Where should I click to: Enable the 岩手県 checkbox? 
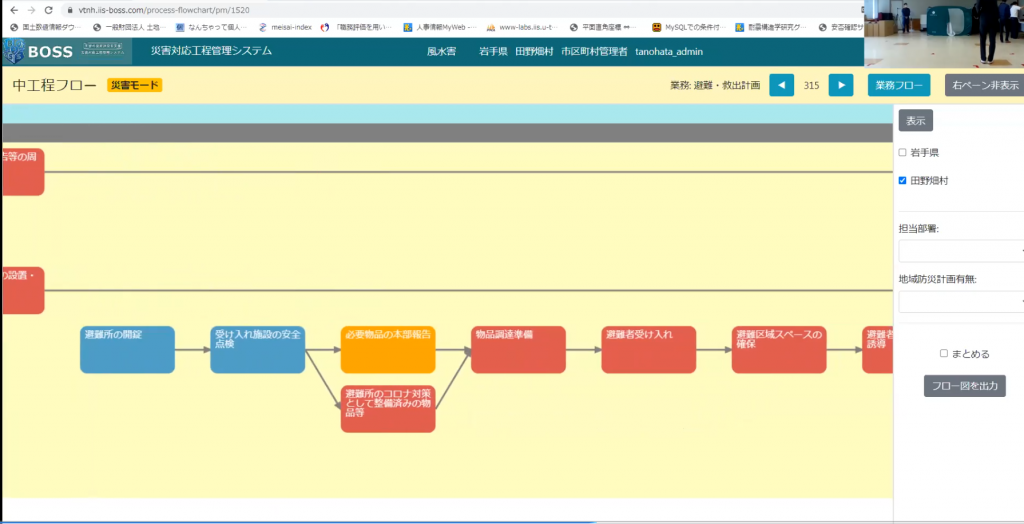[902, 153]
